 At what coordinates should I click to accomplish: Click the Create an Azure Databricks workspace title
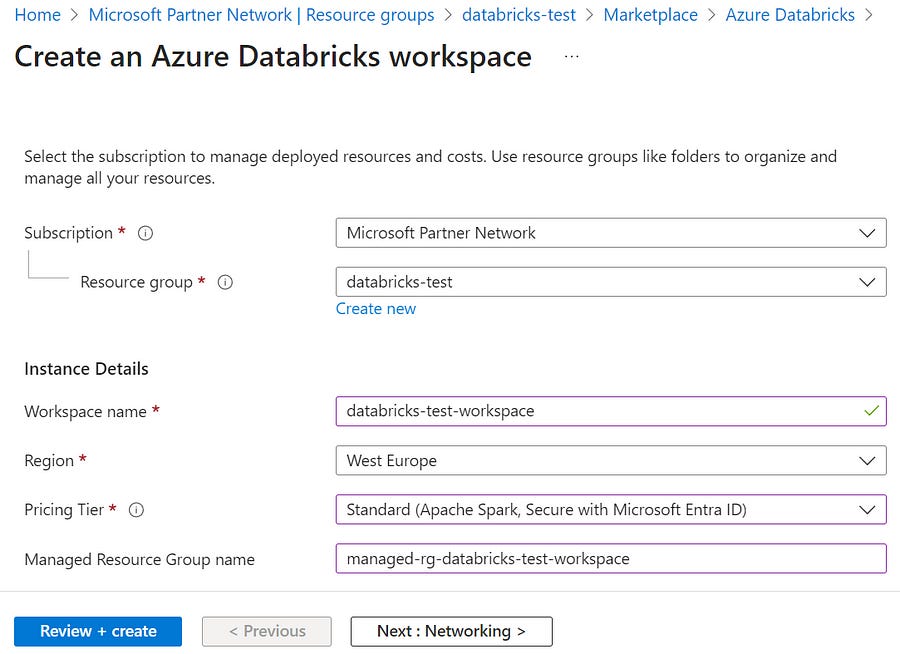(273, 57)
